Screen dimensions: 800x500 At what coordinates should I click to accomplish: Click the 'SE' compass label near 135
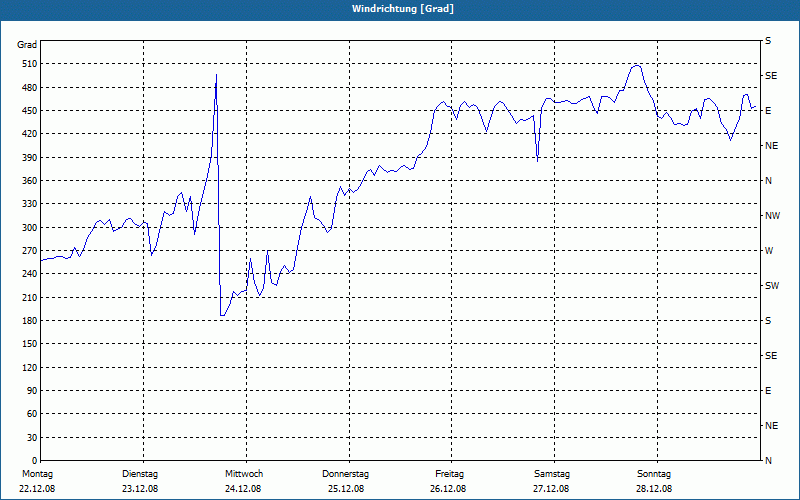click(x=771, y=356)
